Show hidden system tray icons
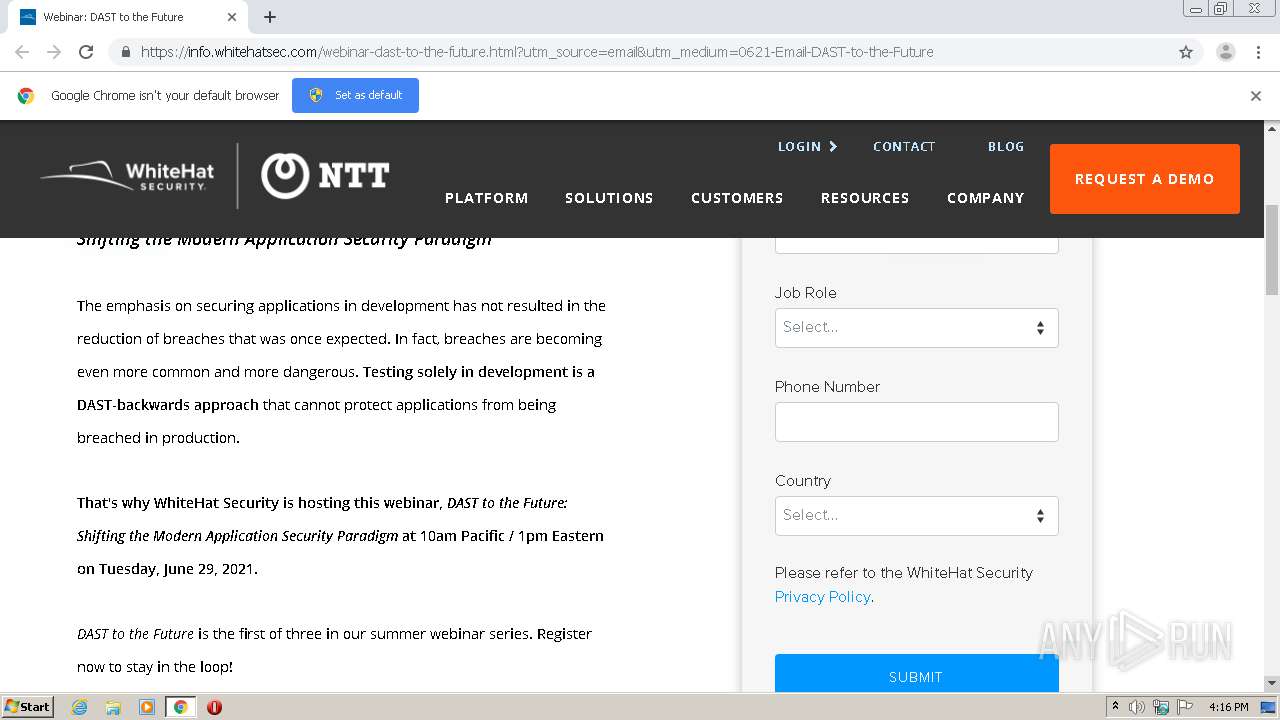1280x720 pixels. [x=1115, y=707]
